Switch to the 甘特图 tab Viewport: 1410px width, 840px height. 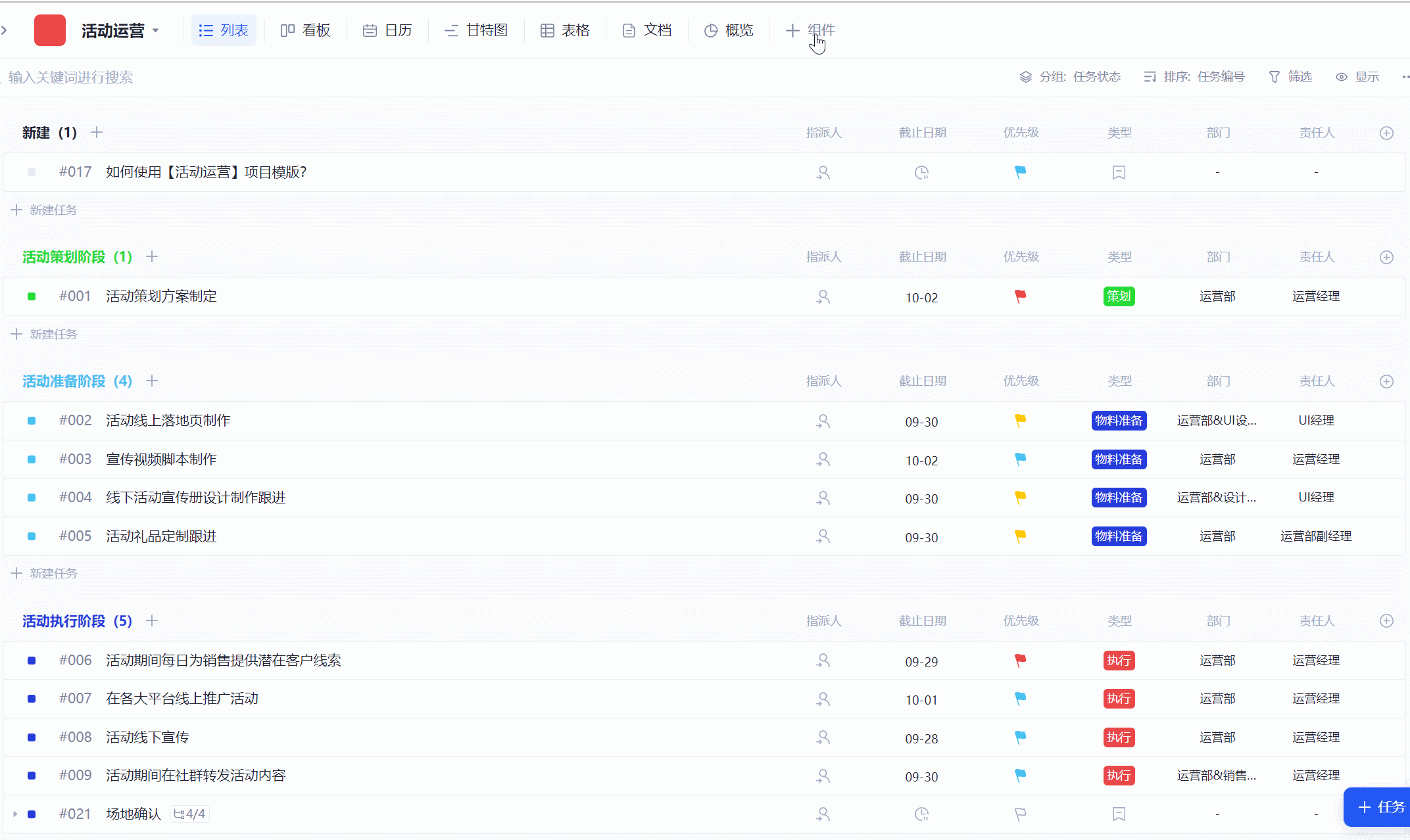476,30
